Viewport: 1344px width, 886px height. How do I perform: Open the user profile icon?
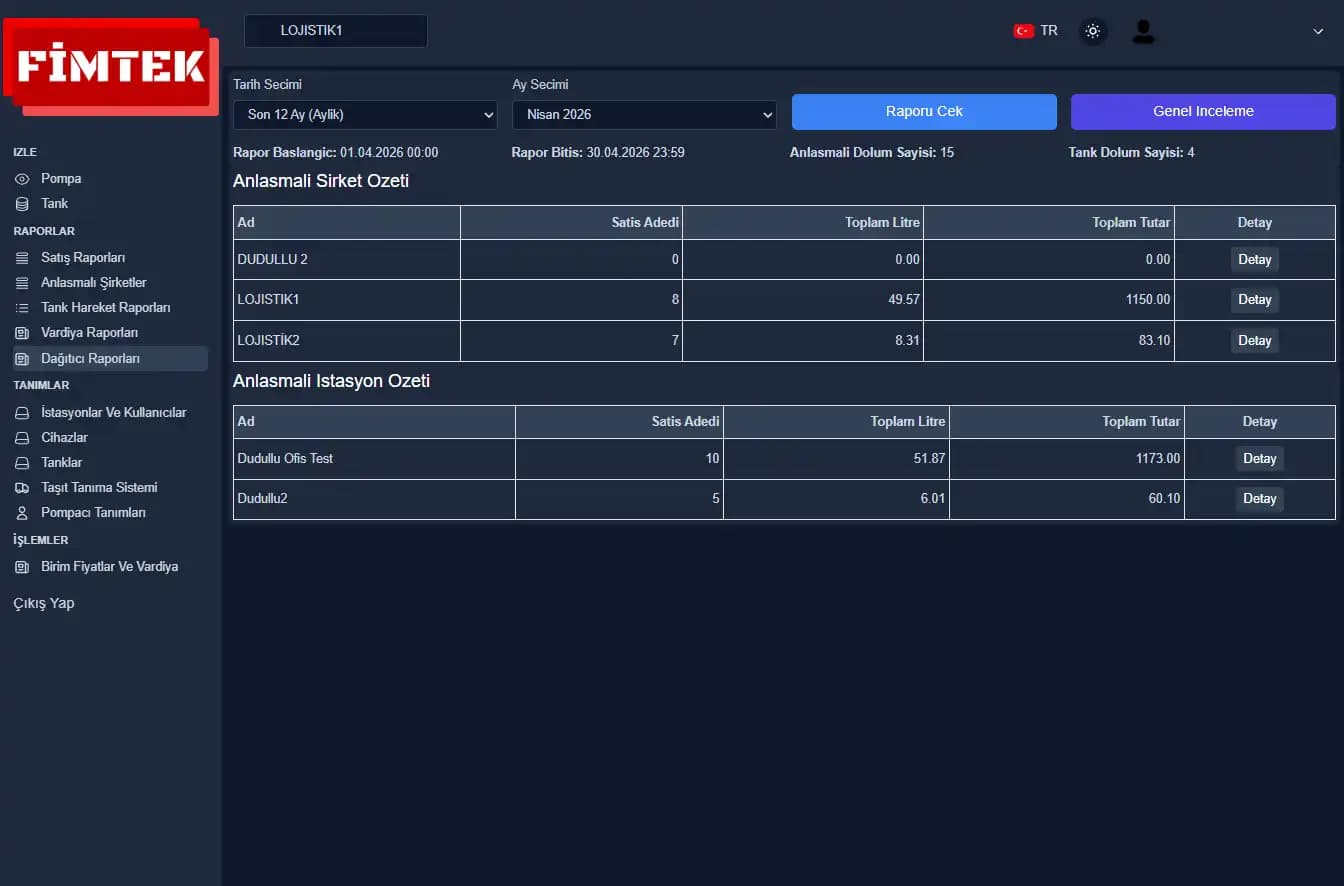point(1143,31)
